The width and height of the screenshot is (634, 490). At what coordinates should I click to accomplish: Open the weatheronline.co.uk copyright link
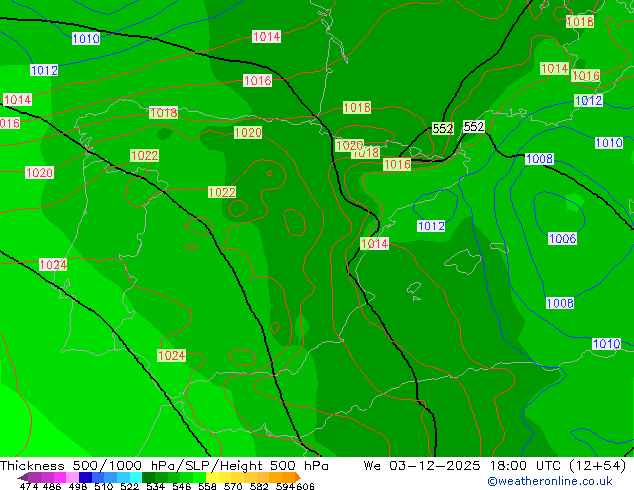pos(550,481)
